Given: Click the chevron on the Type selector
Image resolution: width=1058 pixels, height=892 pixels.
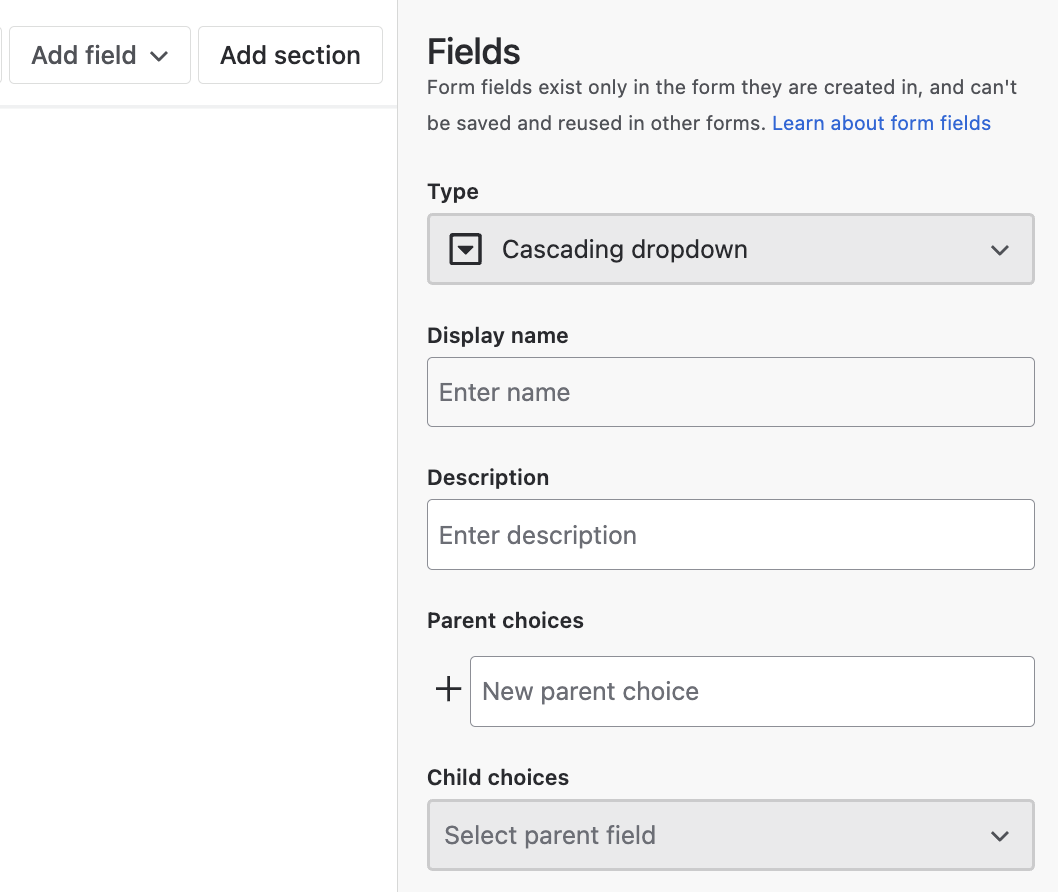Looking at the screenshot, I should [999, 250].
